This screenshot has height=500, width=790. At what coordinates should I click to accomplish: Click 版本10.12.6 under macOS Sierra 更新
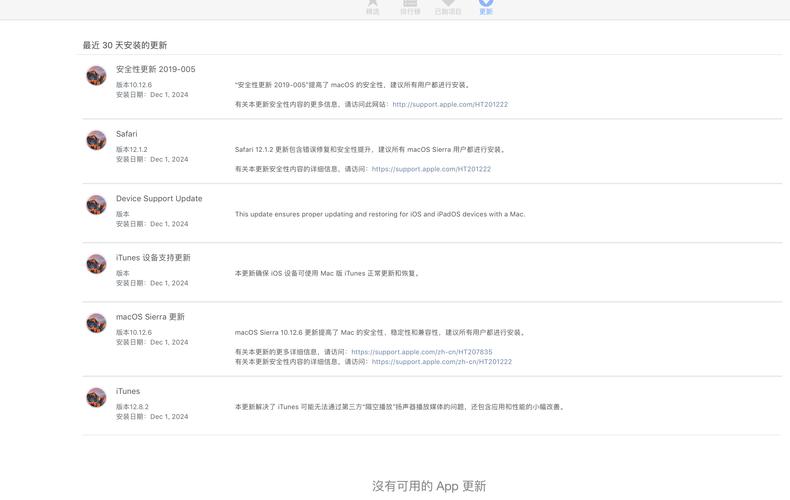point(134,332)
